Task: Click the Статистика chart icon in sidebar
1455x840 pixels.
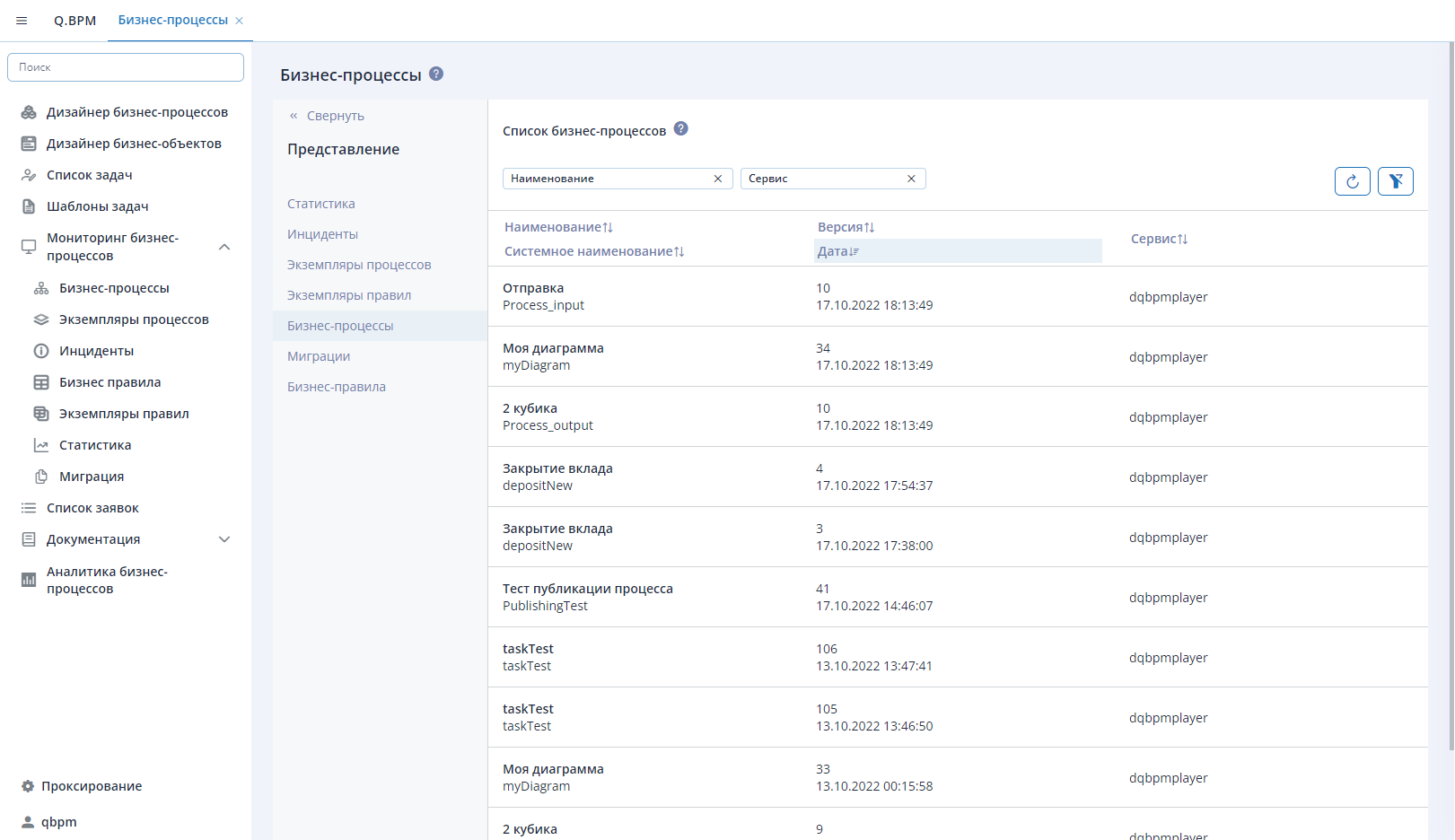Action: pyautogui.click(x=41, y=445)
